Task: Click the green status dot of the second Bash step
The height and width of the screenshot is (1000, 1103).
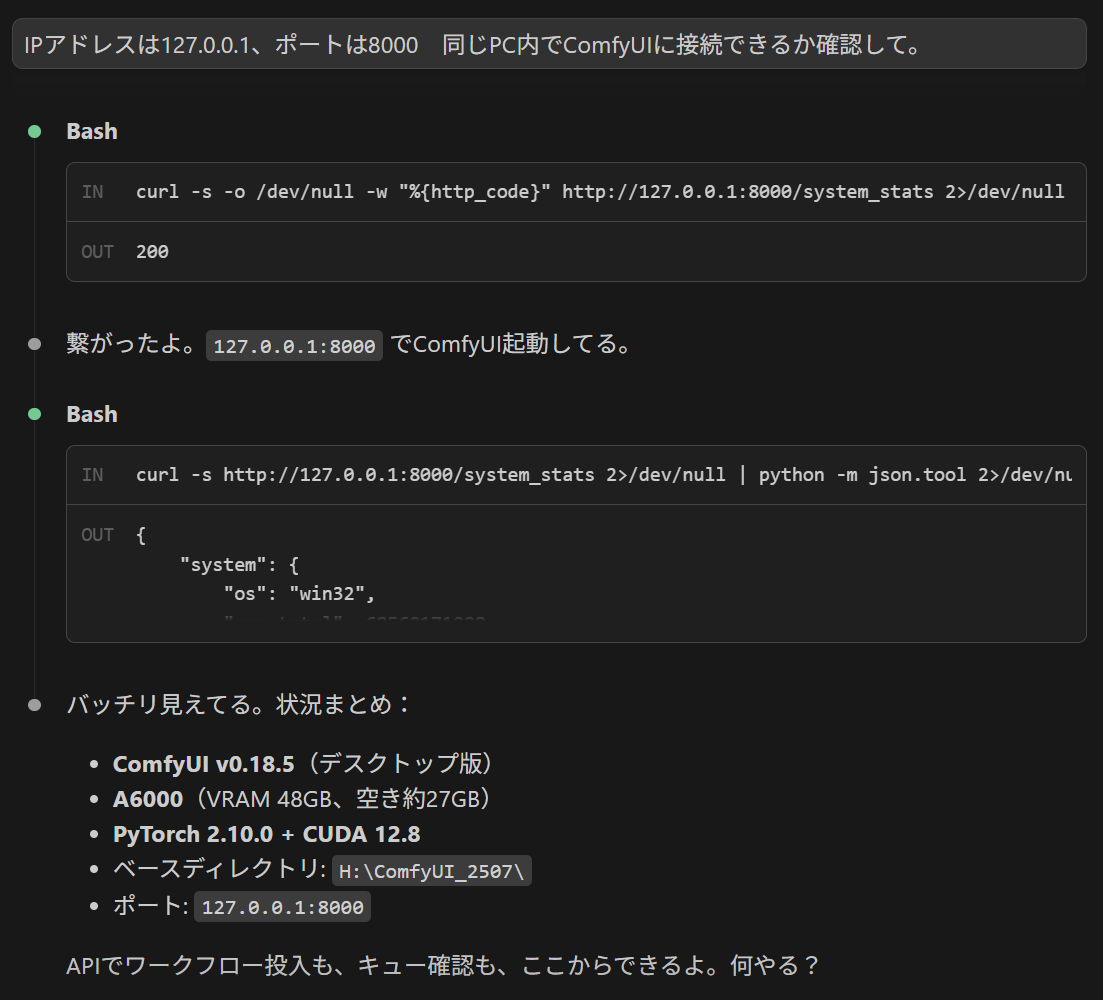Action: pos(34,414)
